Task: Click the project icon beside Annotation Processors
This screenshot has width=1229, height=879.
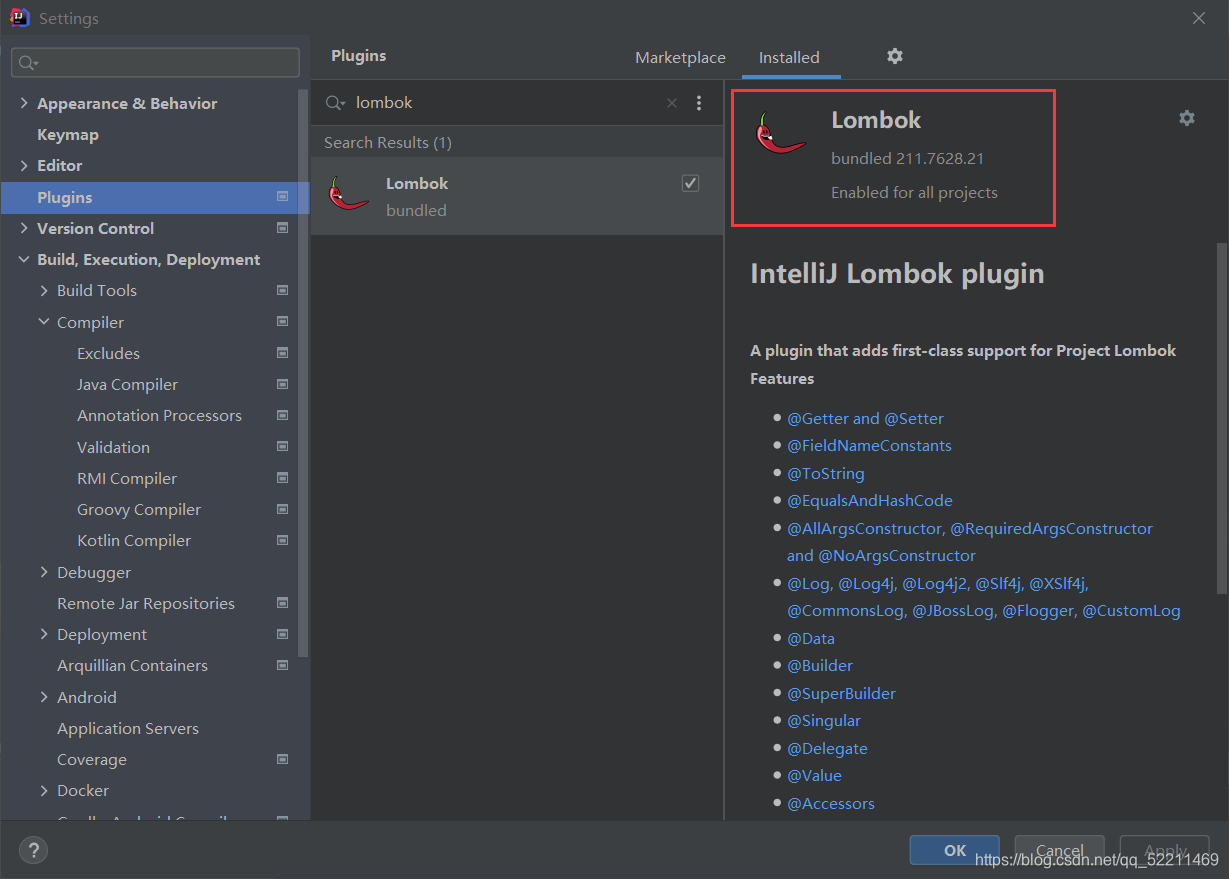Action: (x=282, y=415)
